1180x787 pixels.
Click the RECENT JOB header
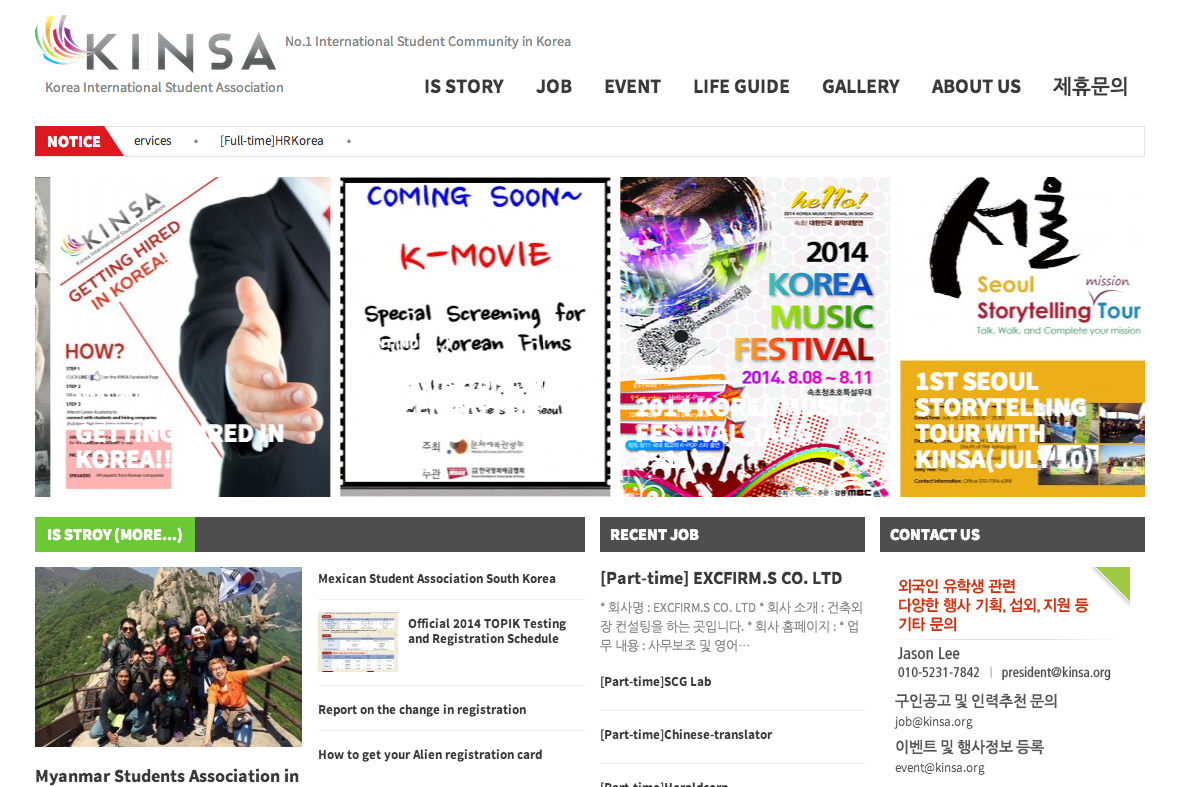732,535
